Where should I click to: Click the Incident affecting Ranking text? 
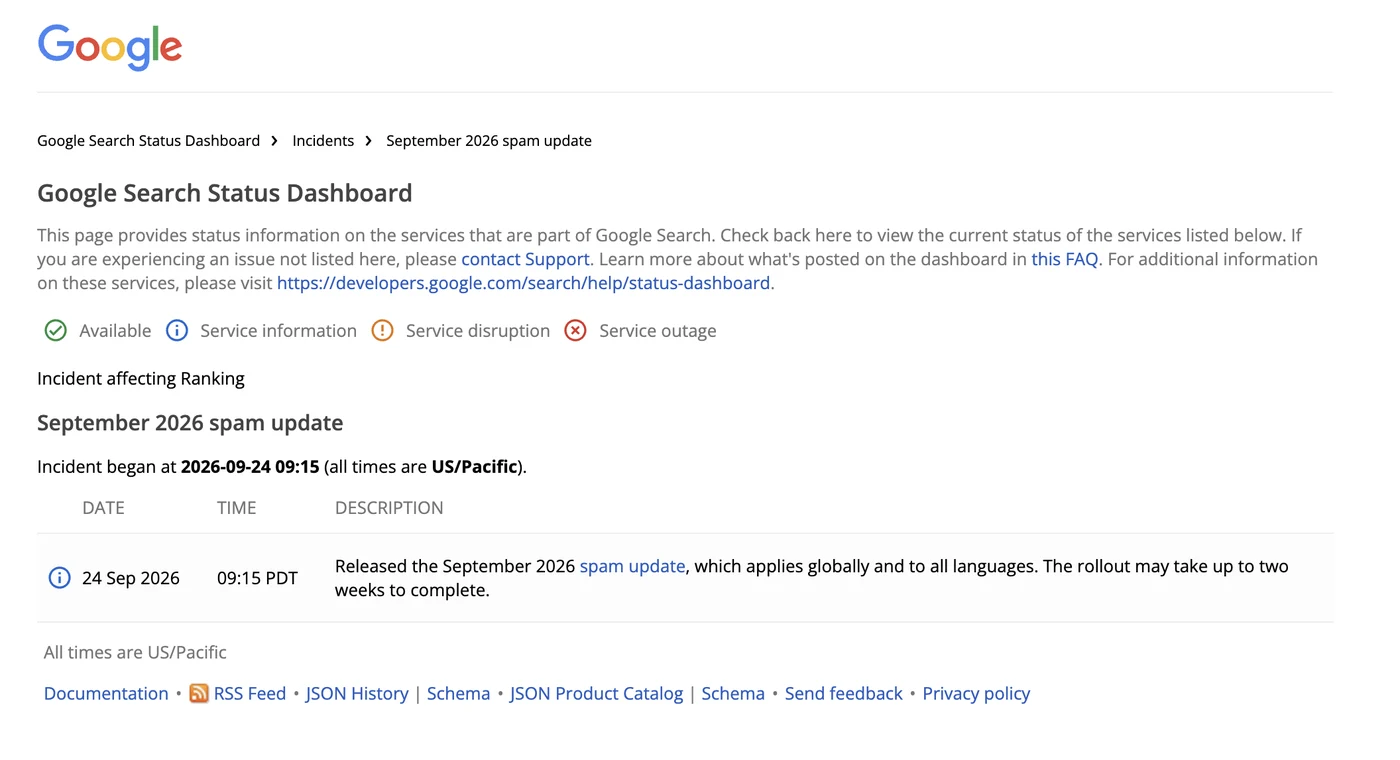[x=141, y=378]
